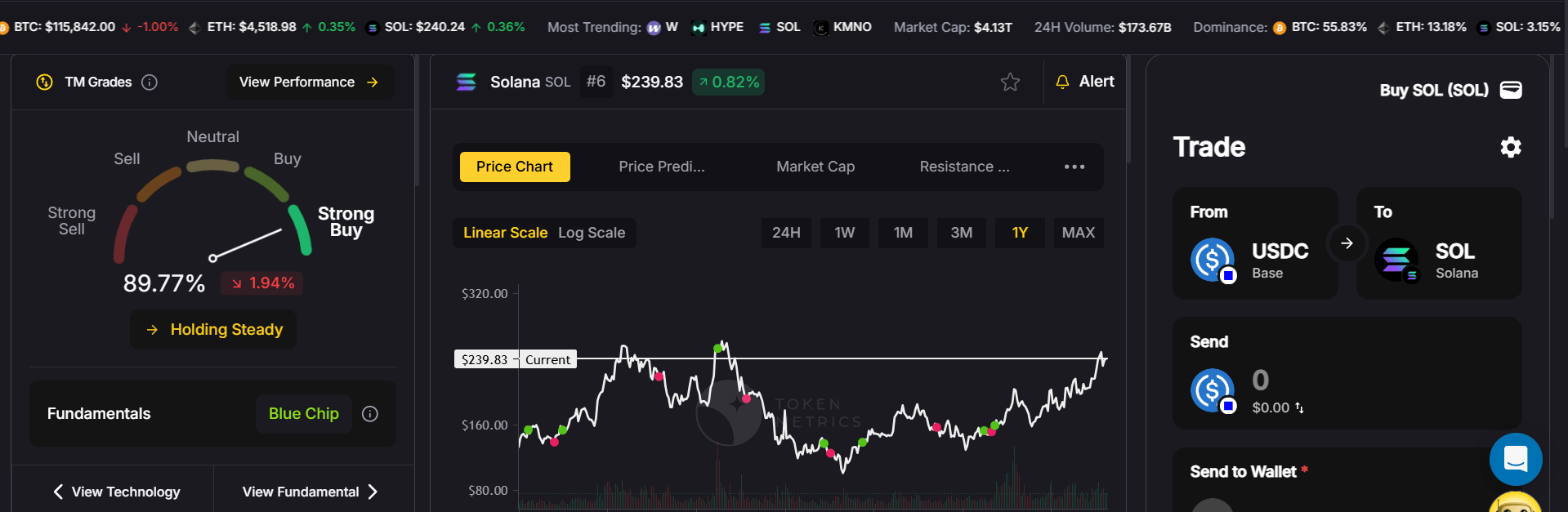This screenshot has height=512, width=1568.
Task: Click the TM Grades coin icon
Action: [x=45, y=82]
